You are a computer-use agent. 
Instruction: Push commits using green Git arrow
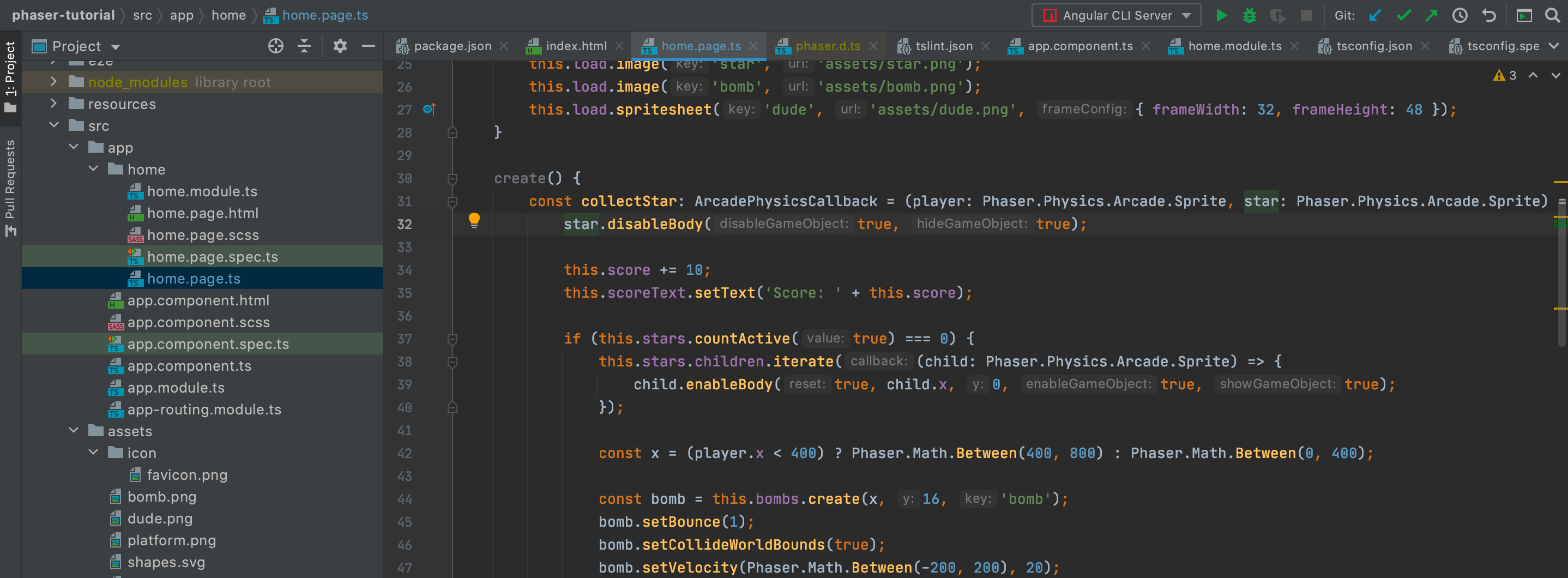coord(1431,15)
